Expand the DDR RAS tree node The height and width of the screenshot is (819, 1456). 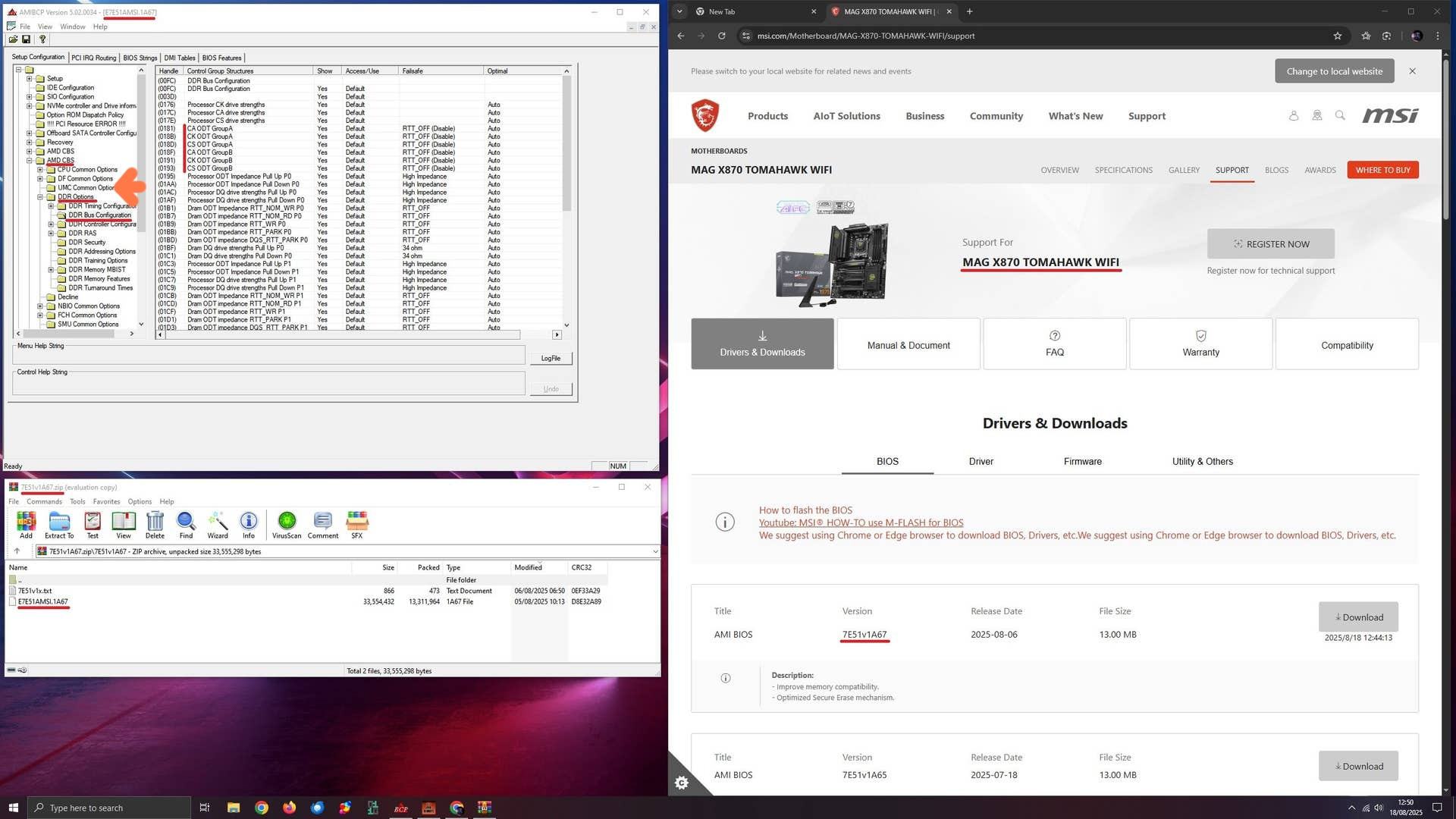coord(51,234)
